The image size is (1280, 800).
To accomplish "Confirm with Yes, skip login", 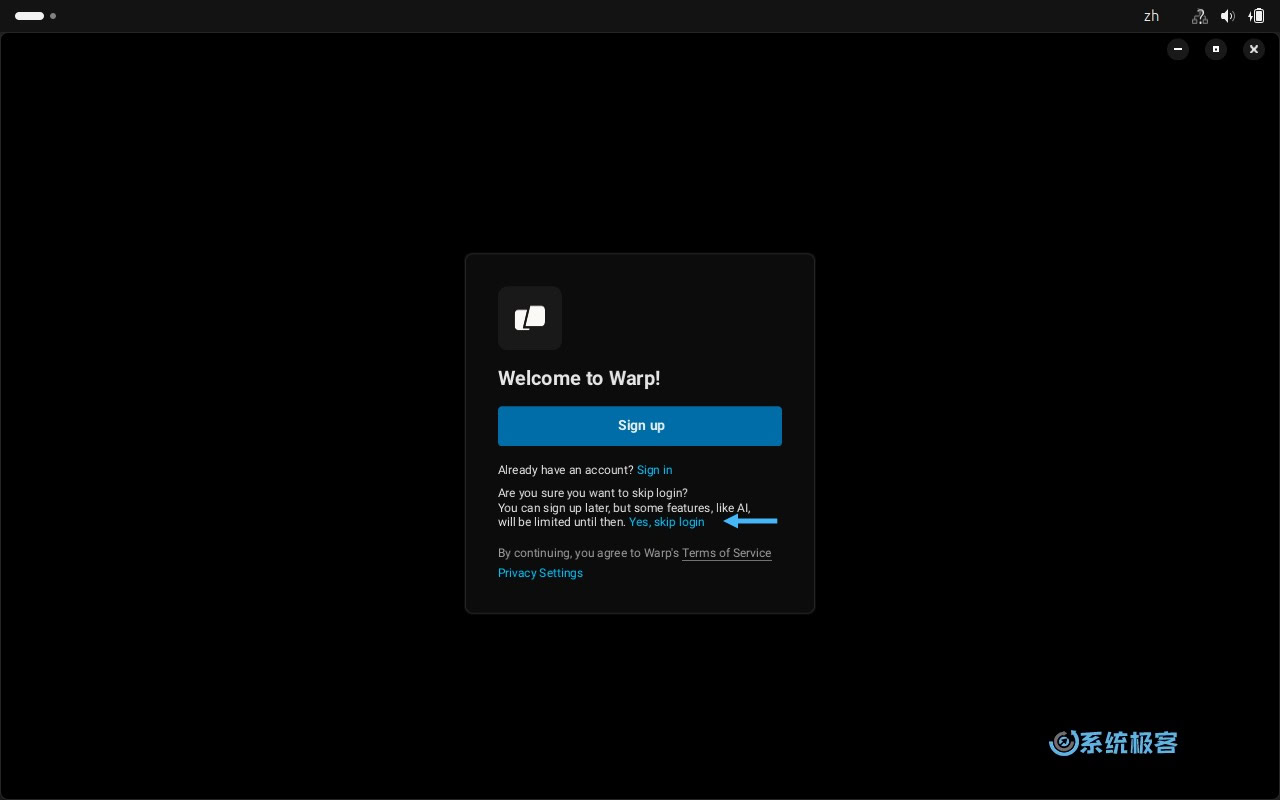I will [666, 522].
